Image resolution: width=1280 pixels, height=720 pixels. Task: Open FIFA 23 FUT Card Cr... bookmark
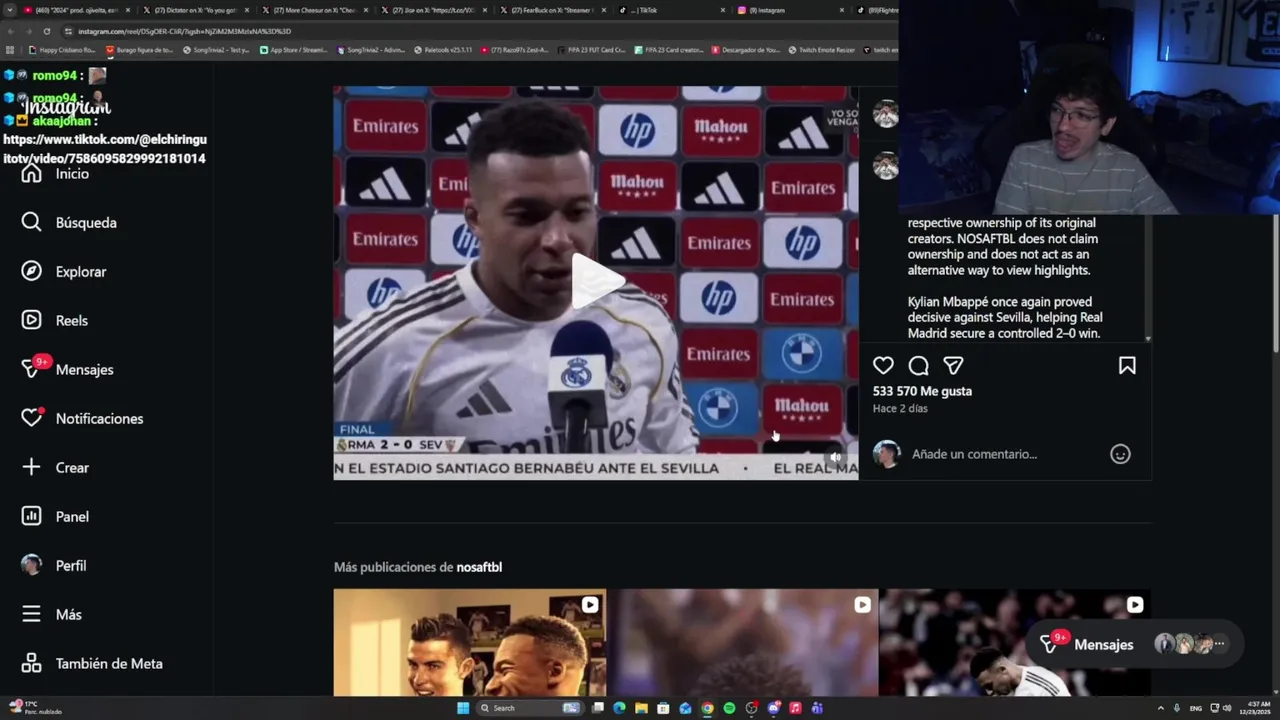[x=592, y=50]
